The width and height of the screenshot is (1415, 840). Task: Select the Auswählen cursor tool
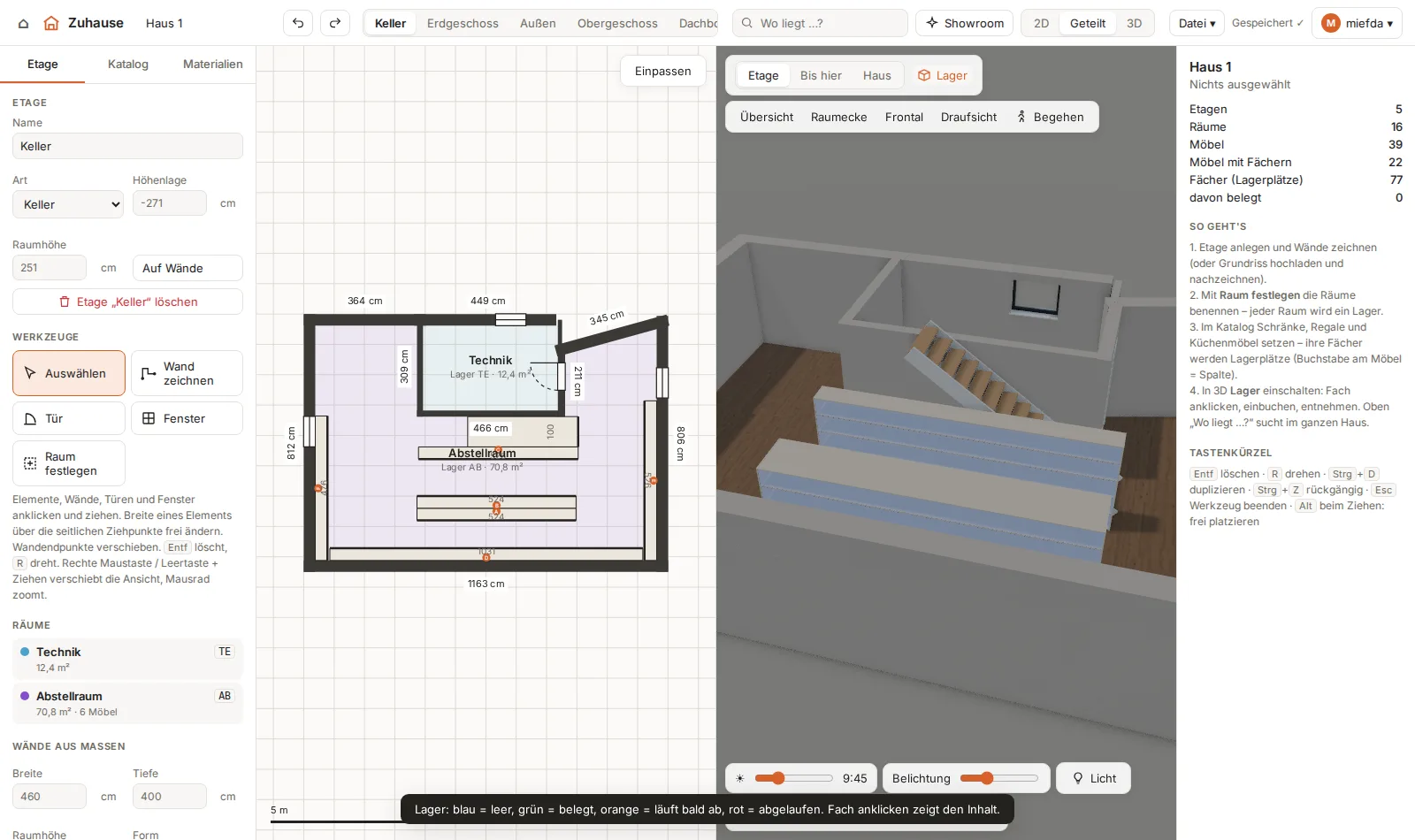click(x=69, y=373)
